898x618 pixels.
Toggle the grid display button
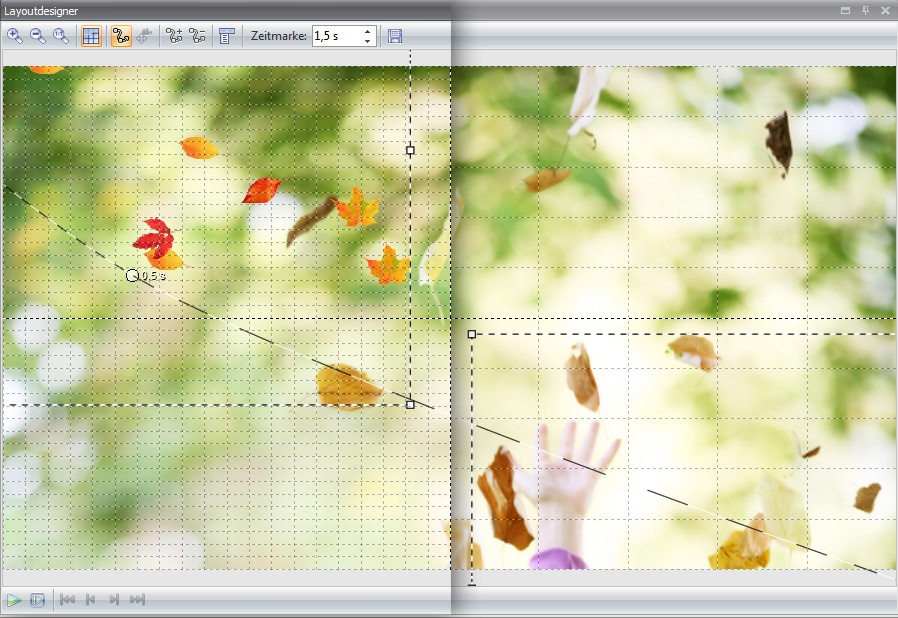tap(91, 36)
